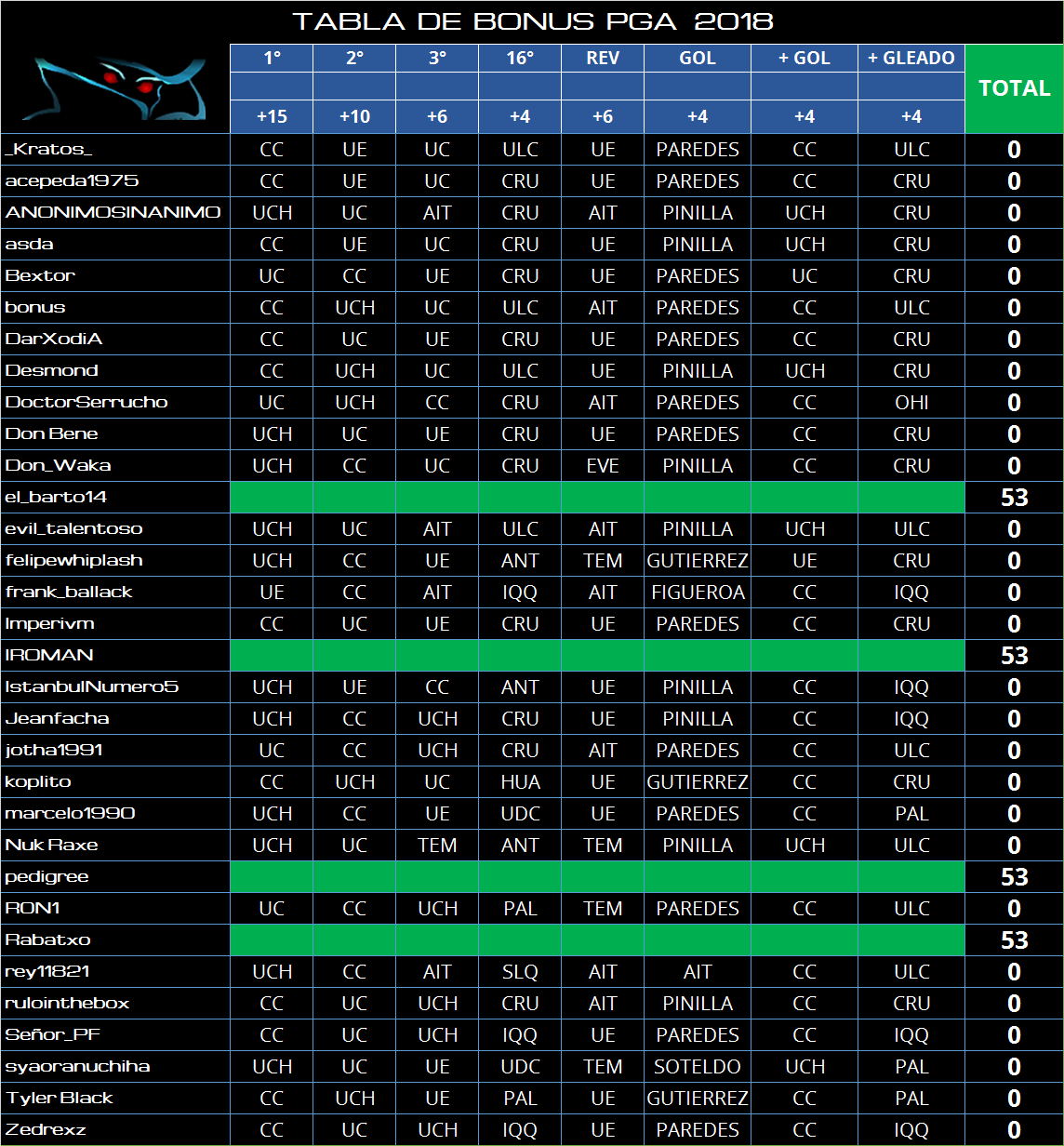This screenshot has width=1064, height=1146.
Task: Select the 1° column header
Action: click(x=272, y=58)
